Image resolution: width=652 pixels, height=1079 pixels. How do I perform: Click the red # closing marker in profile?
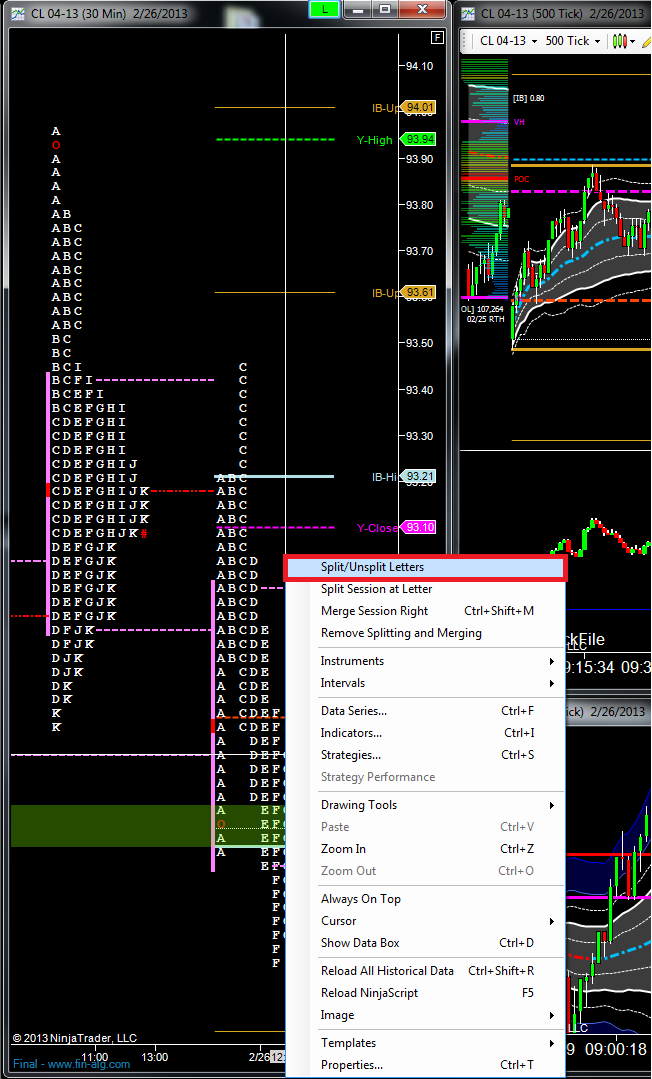[144, 533]
